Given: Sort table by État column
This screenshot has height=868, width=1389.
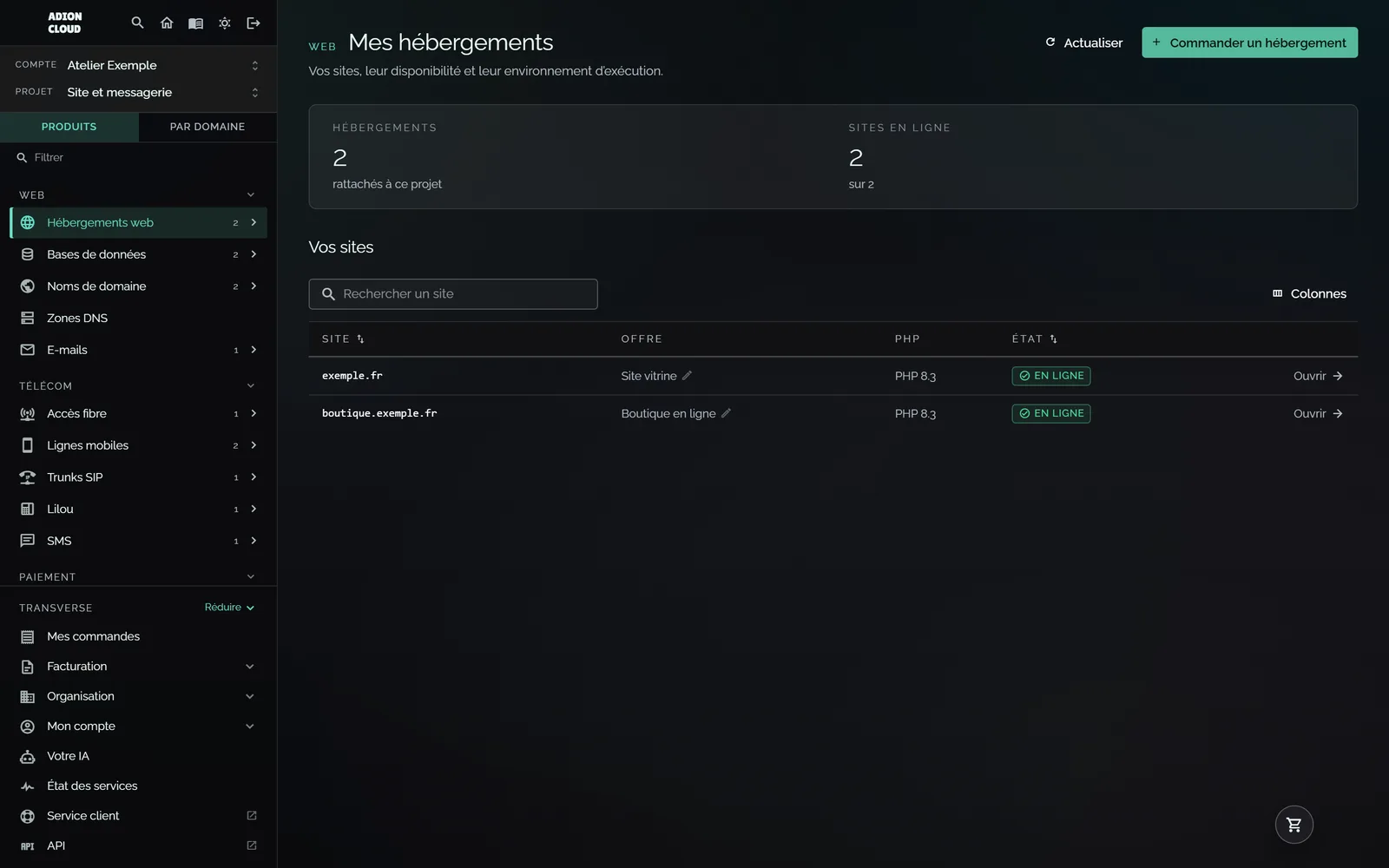Looking at the screenshot, I should tap(1034, 339).
